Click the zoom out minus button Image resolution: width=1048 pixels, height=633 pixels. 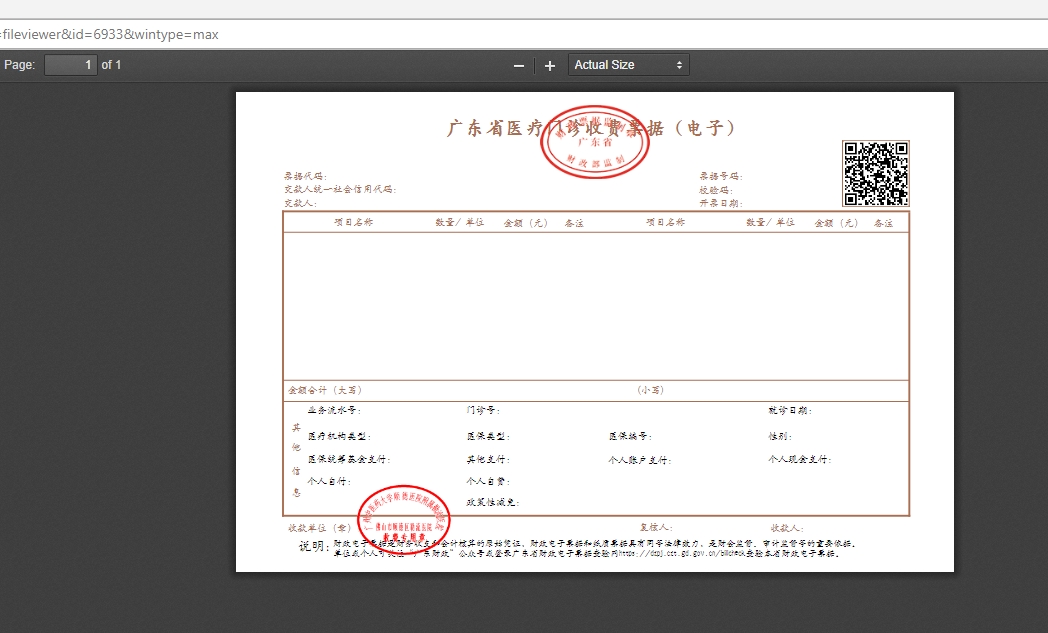(x=518, y=66)
